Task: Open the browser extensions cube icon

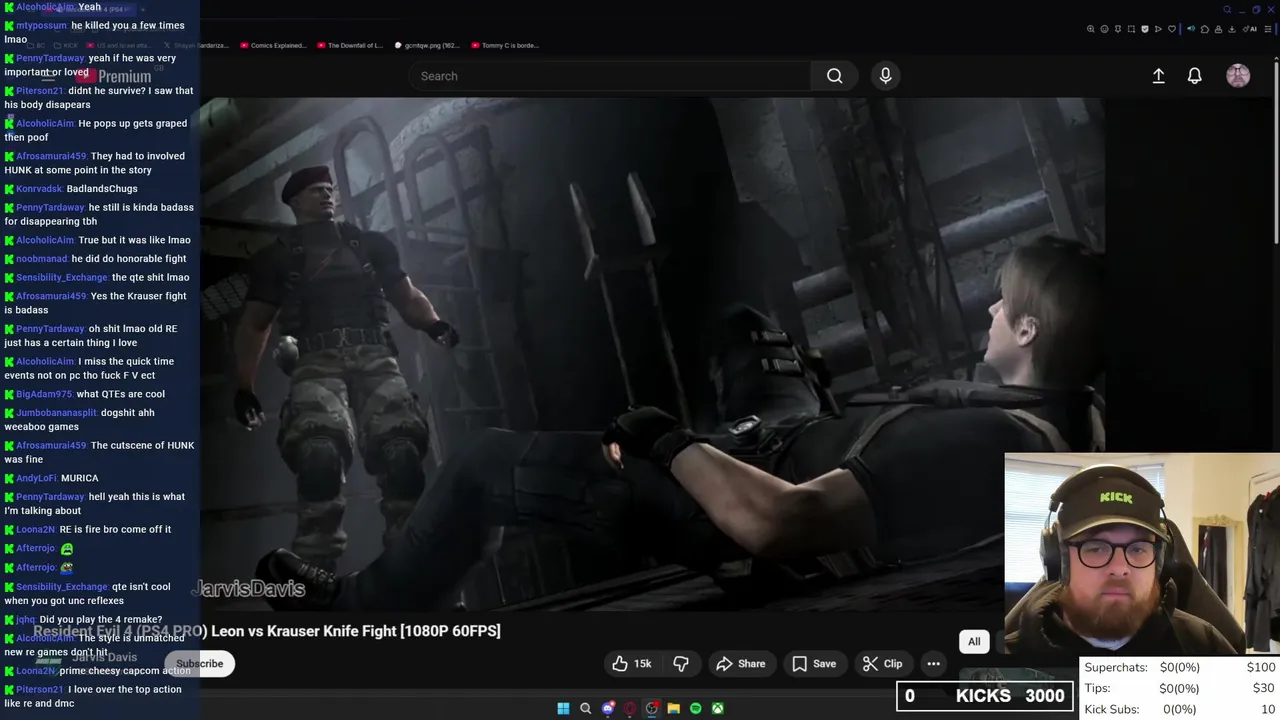Action: pyautogui.click(x=1205, y=29)
